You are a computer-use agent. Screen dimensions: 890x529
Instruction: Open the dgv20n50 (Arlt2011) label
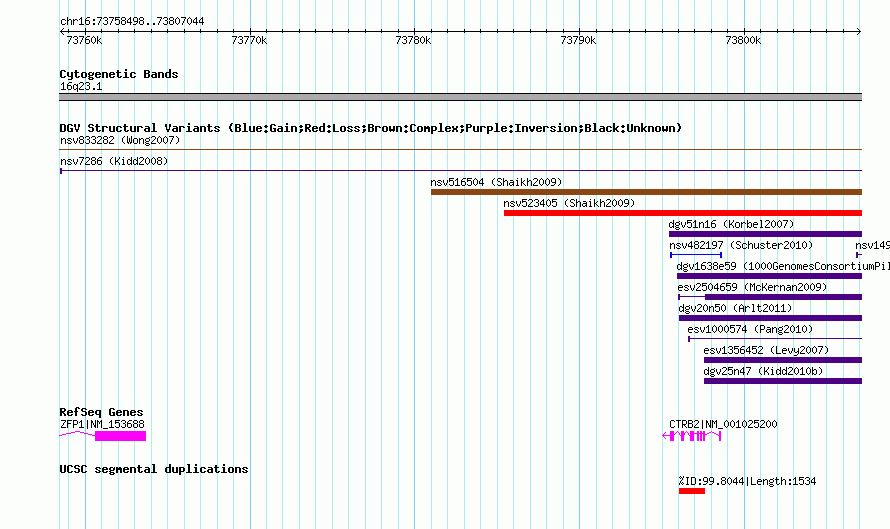point(735,308)
